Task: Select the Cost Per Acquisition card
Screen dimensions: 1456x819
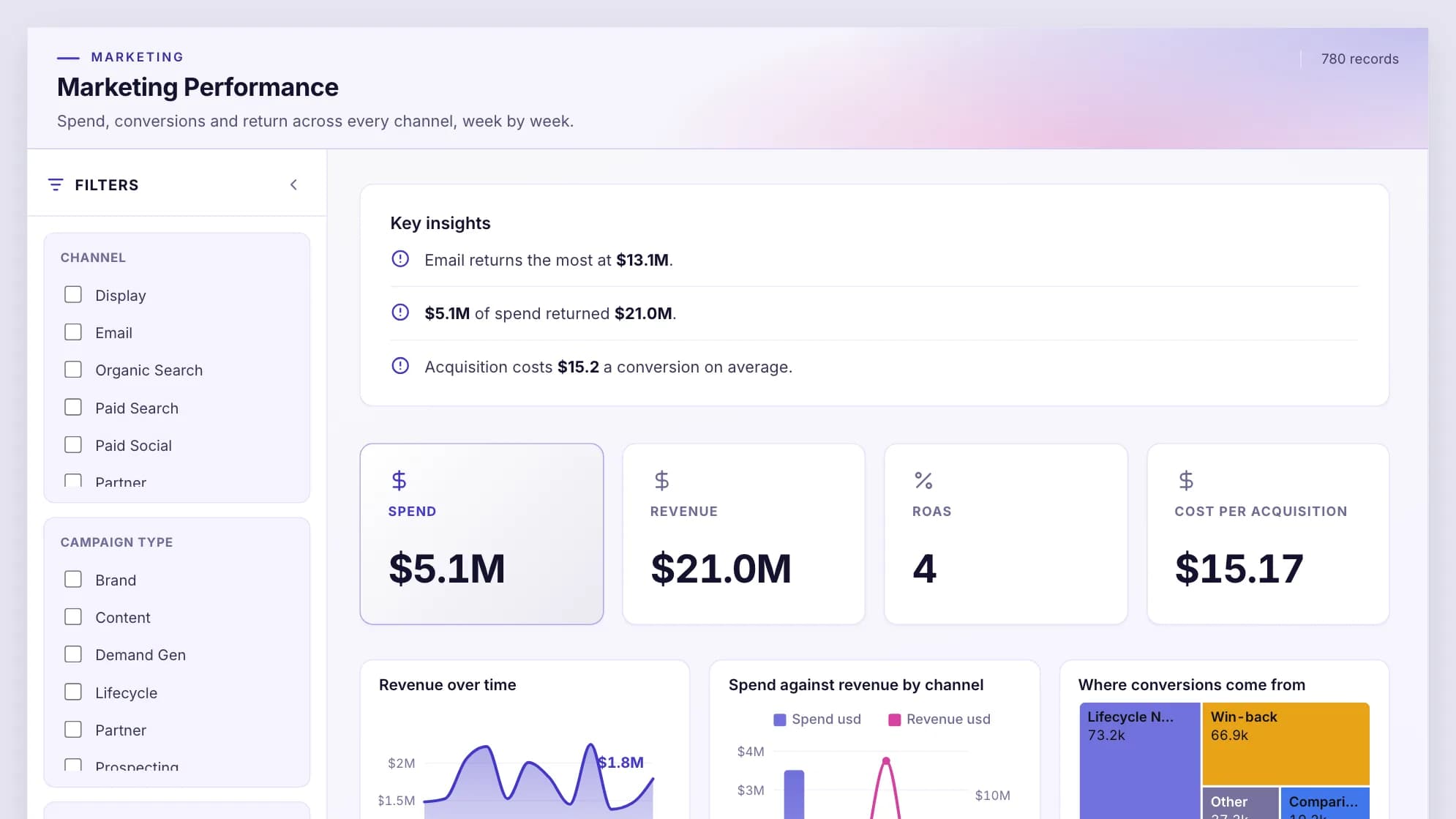Action: coord(1268,534)
